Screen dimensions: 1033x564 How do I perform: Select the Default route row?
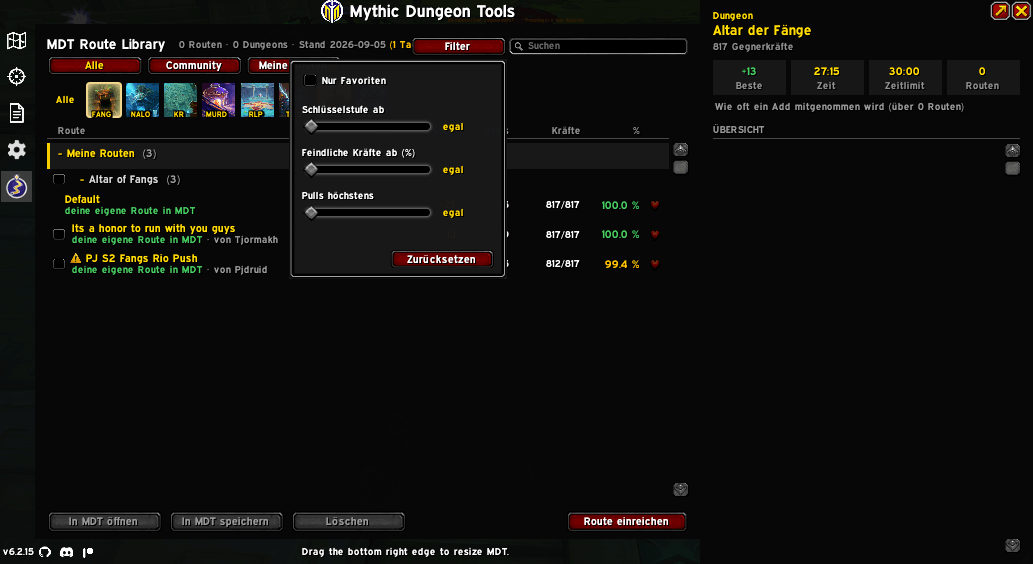(358, 205)
